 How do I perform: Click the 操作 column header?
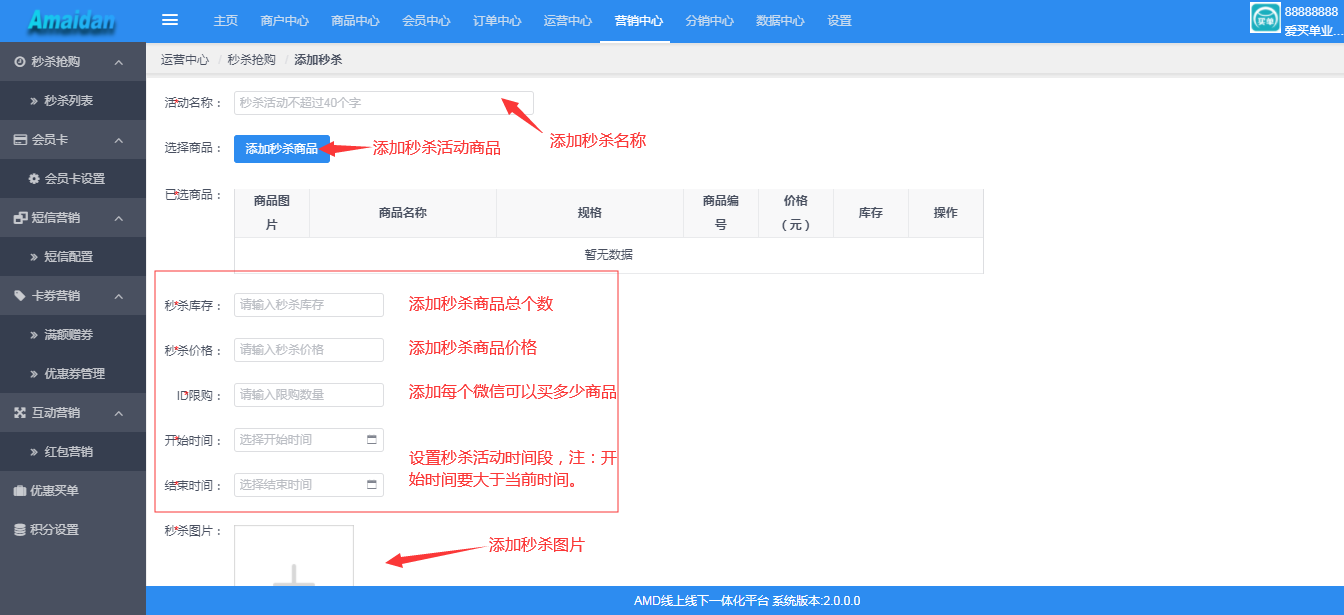click(946, 213)
